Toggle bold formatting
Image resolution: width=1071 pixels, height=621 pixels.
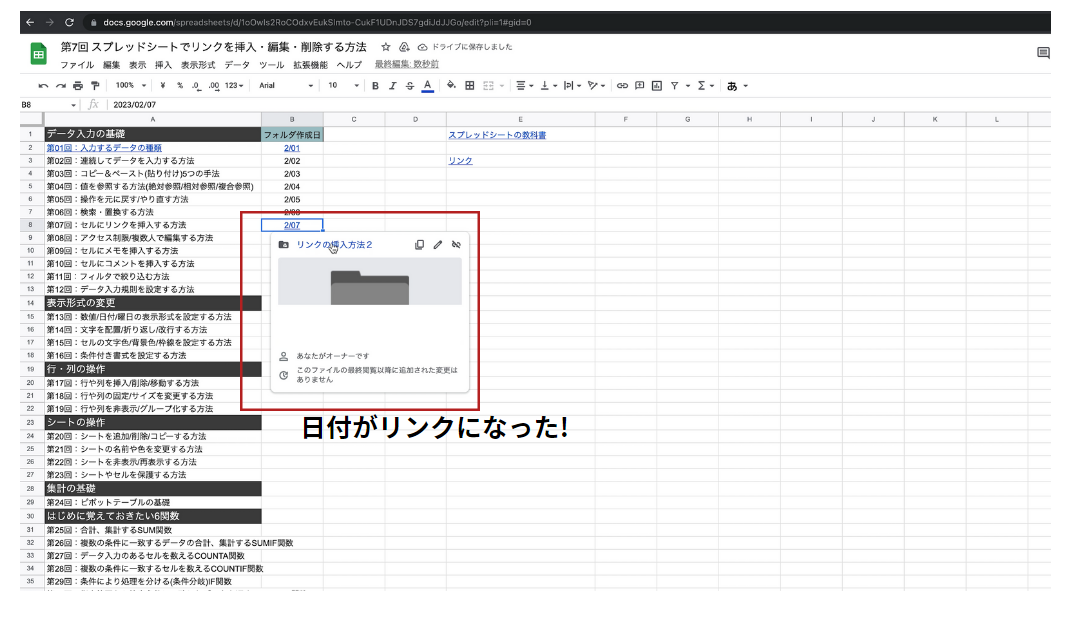376,86
